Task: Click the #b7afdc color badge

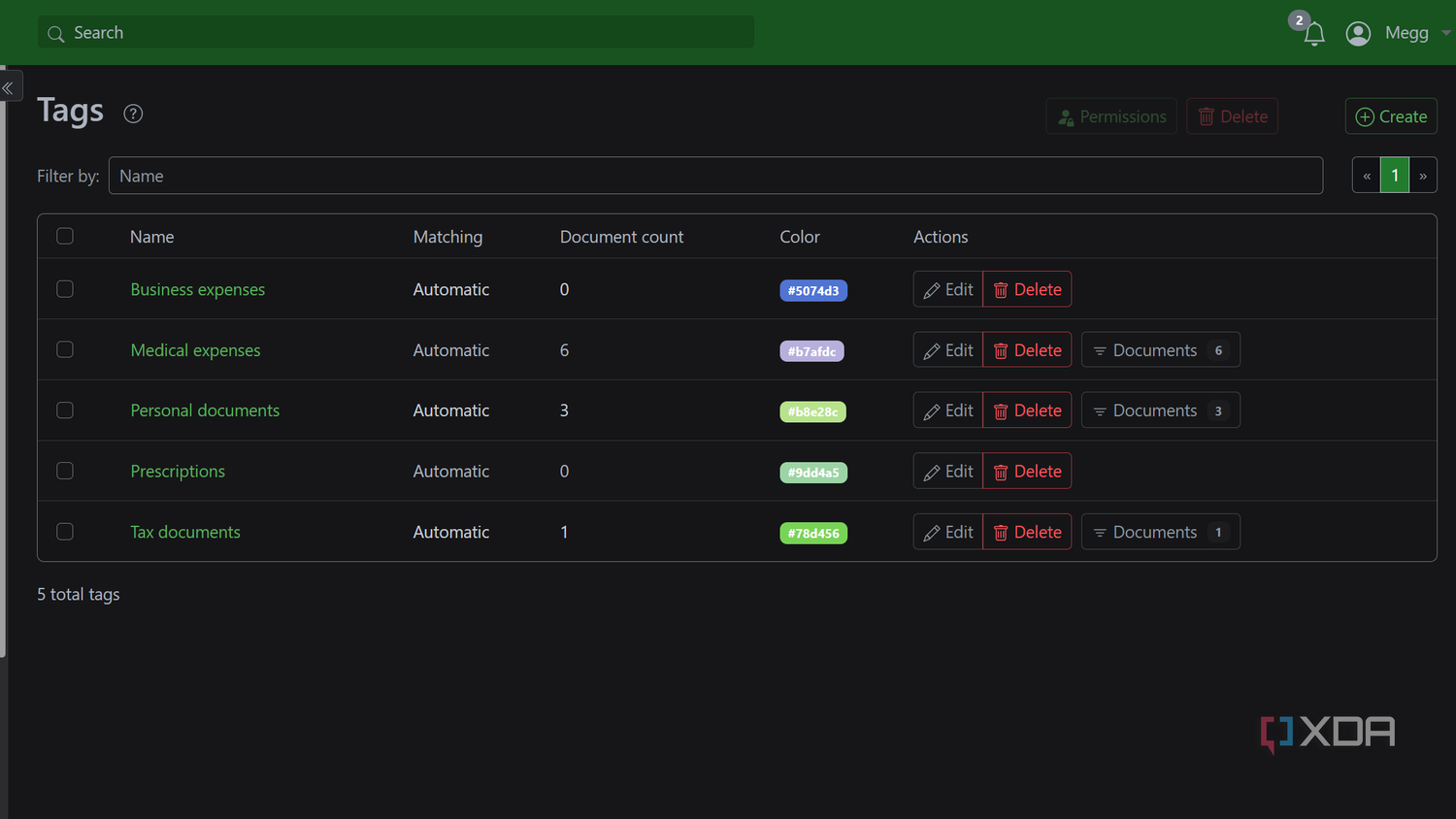Action: 812,351
